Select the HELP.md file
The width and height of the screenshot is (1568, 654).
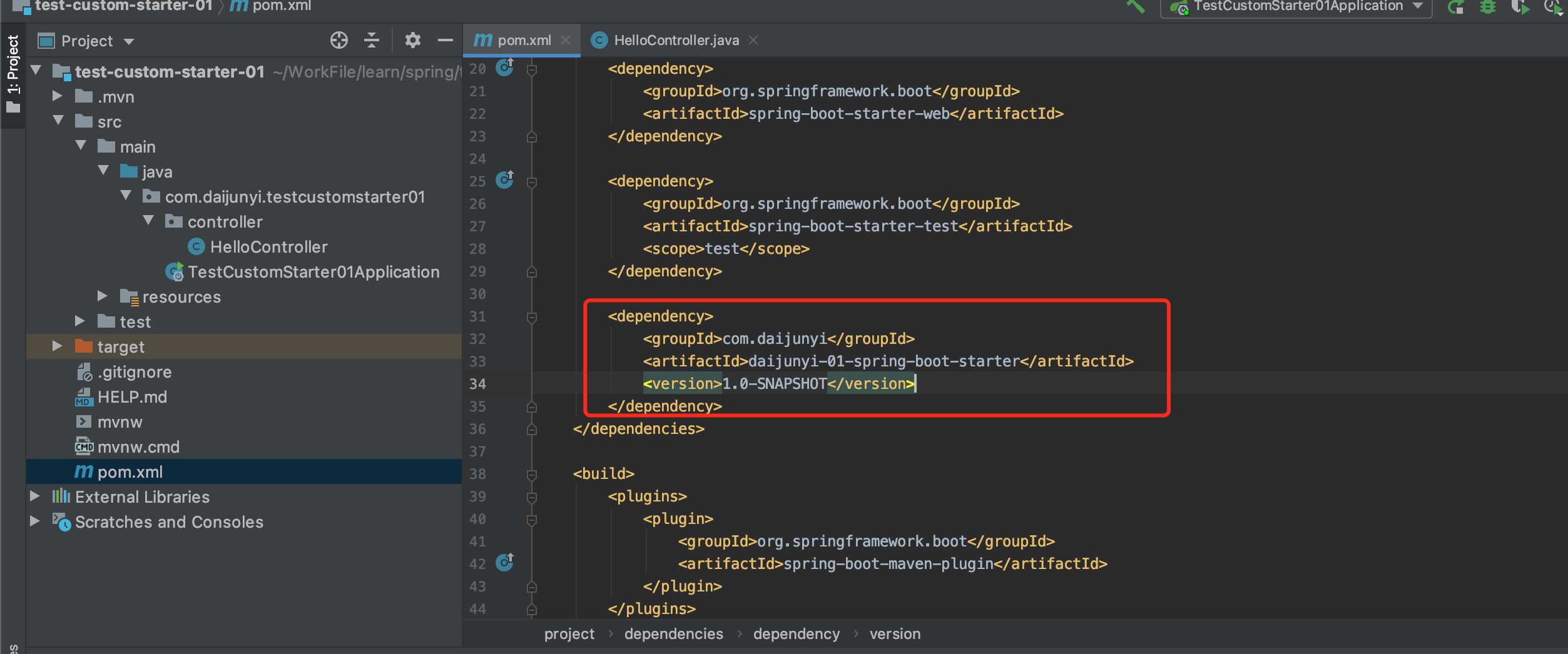click(132, 397)
